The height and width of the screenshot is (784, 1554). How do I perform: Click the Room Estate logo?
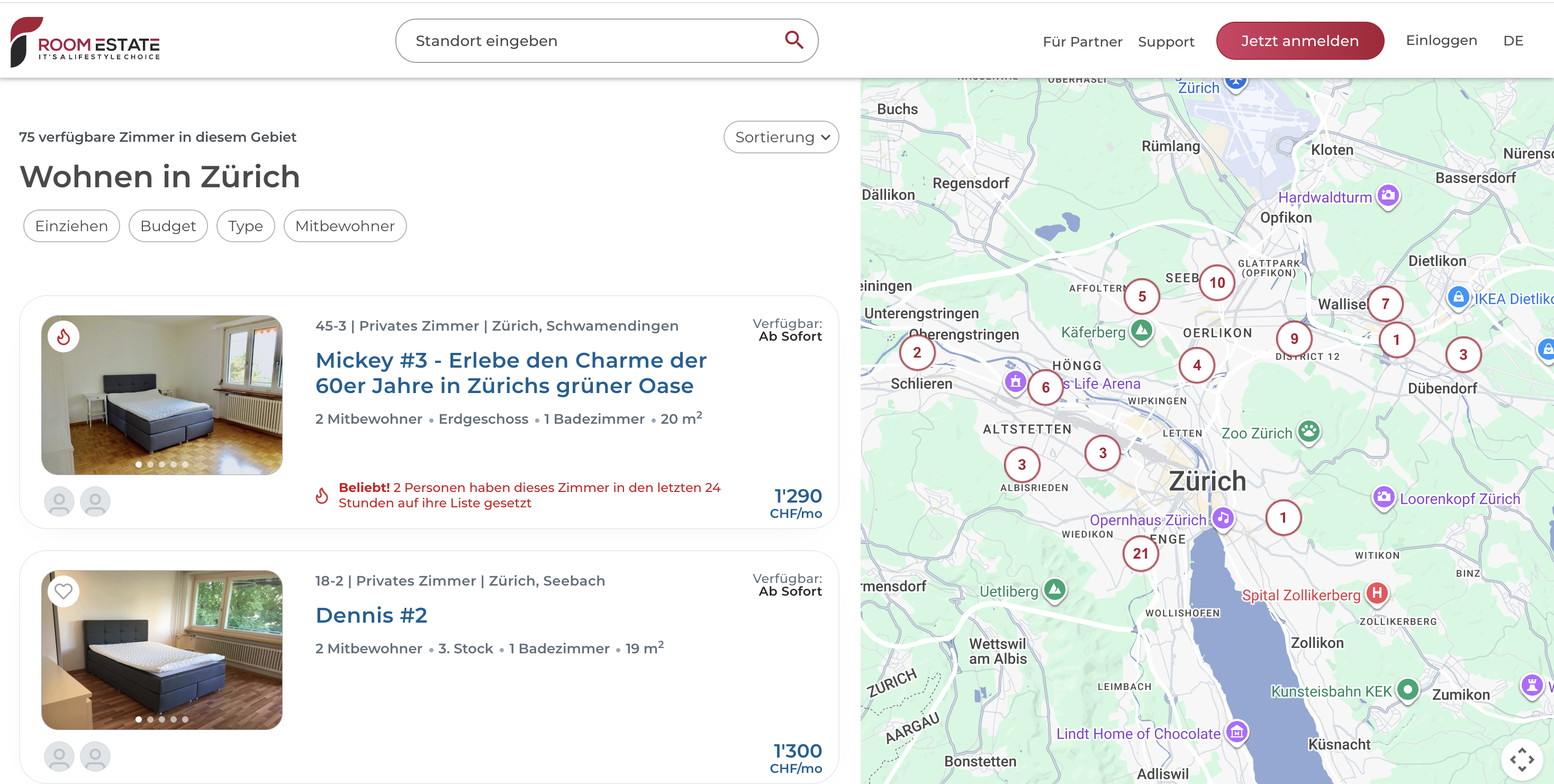(x=86, y=41)
